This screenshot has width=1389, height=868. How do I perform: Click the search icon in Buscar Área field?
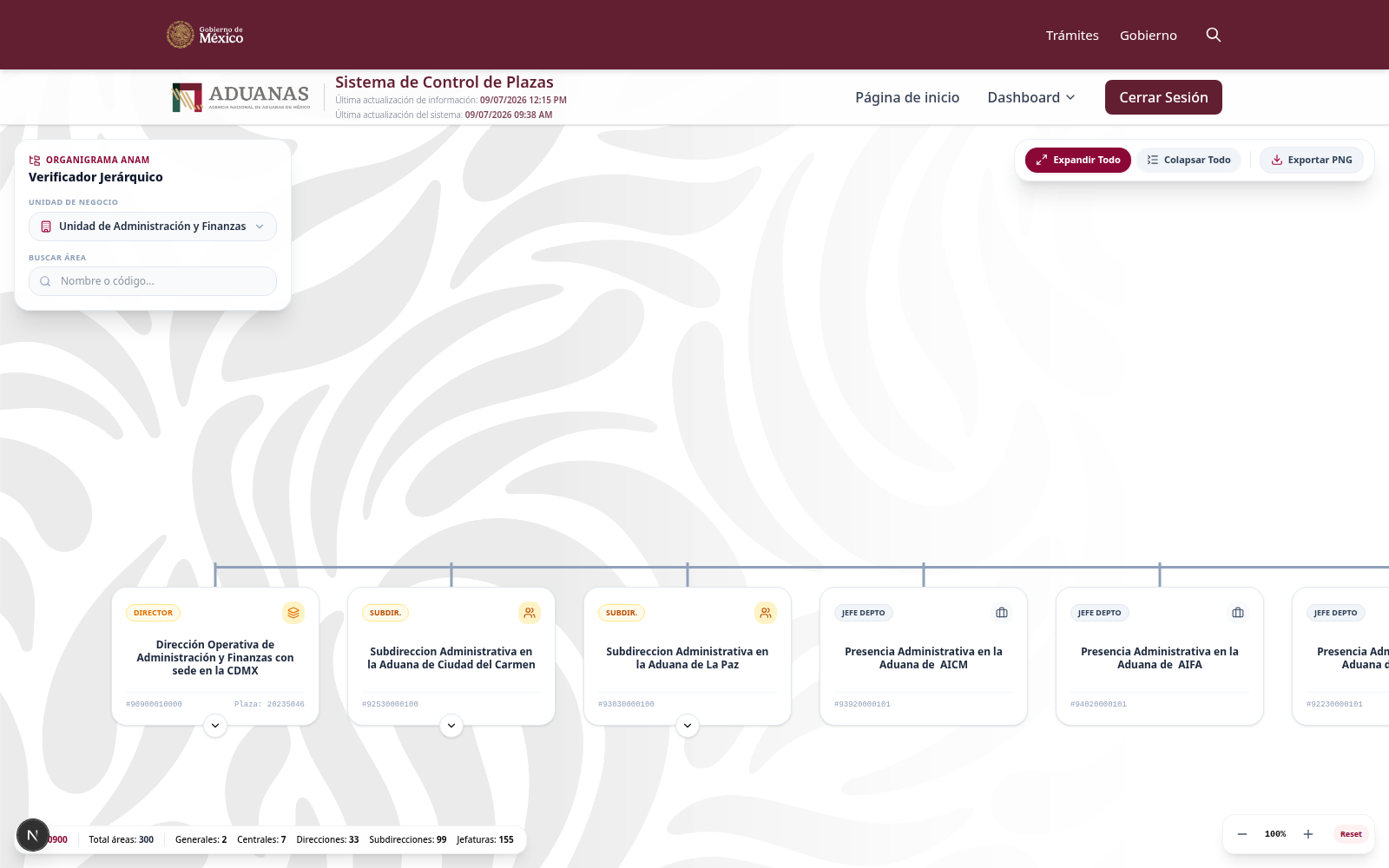pyautogui.click(x=45, y=281)
